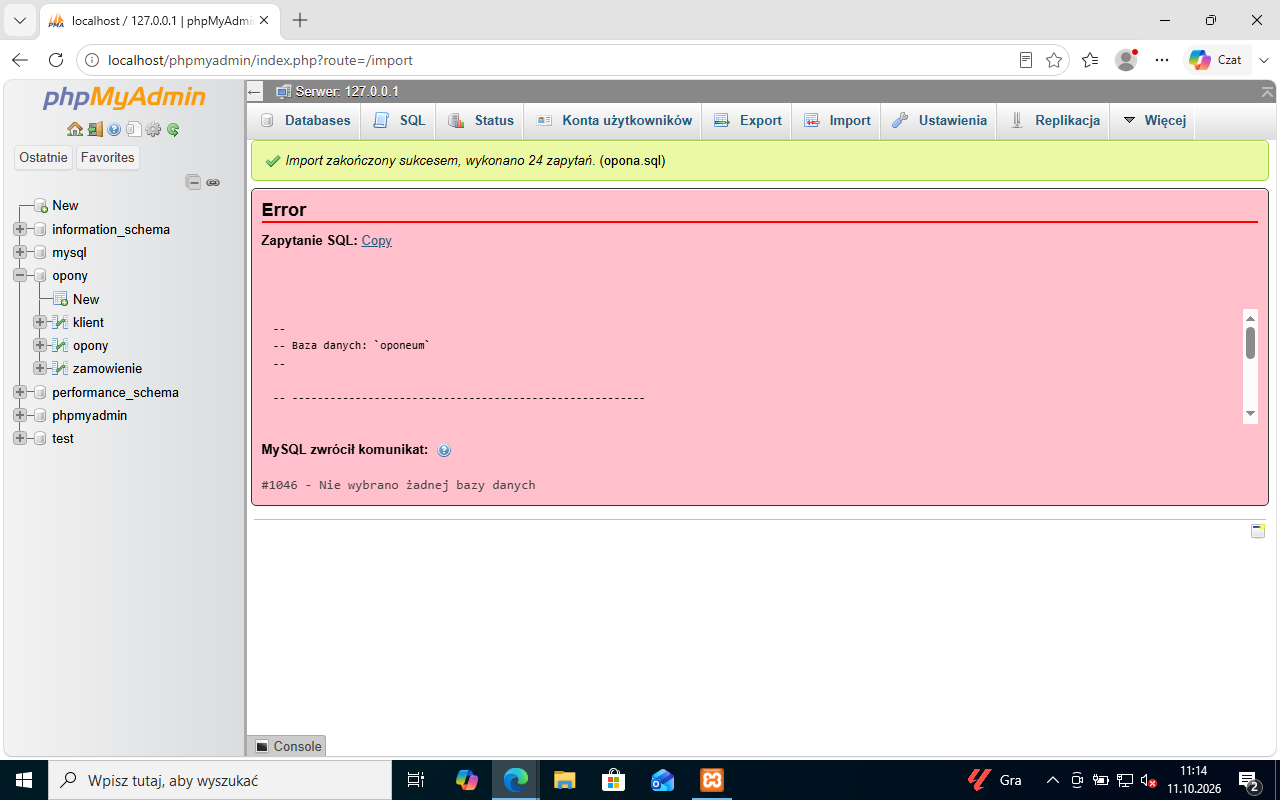Open phpMyAdmin documentation blue question icon
Screen dimensions: 1280x800
[x=114, y=129]
